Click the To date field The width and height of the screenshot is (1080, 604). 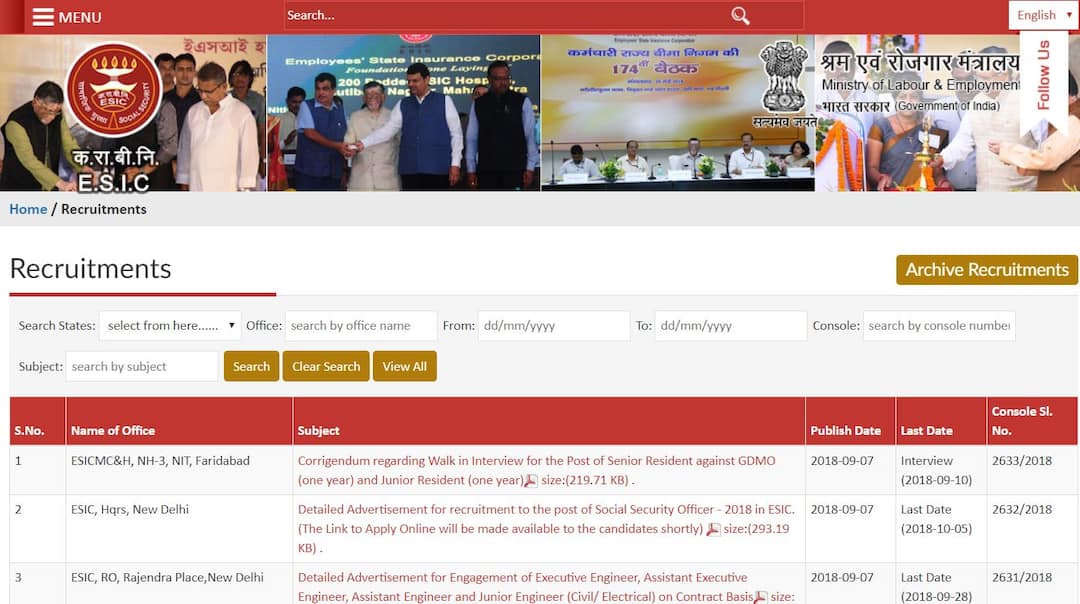731,326
